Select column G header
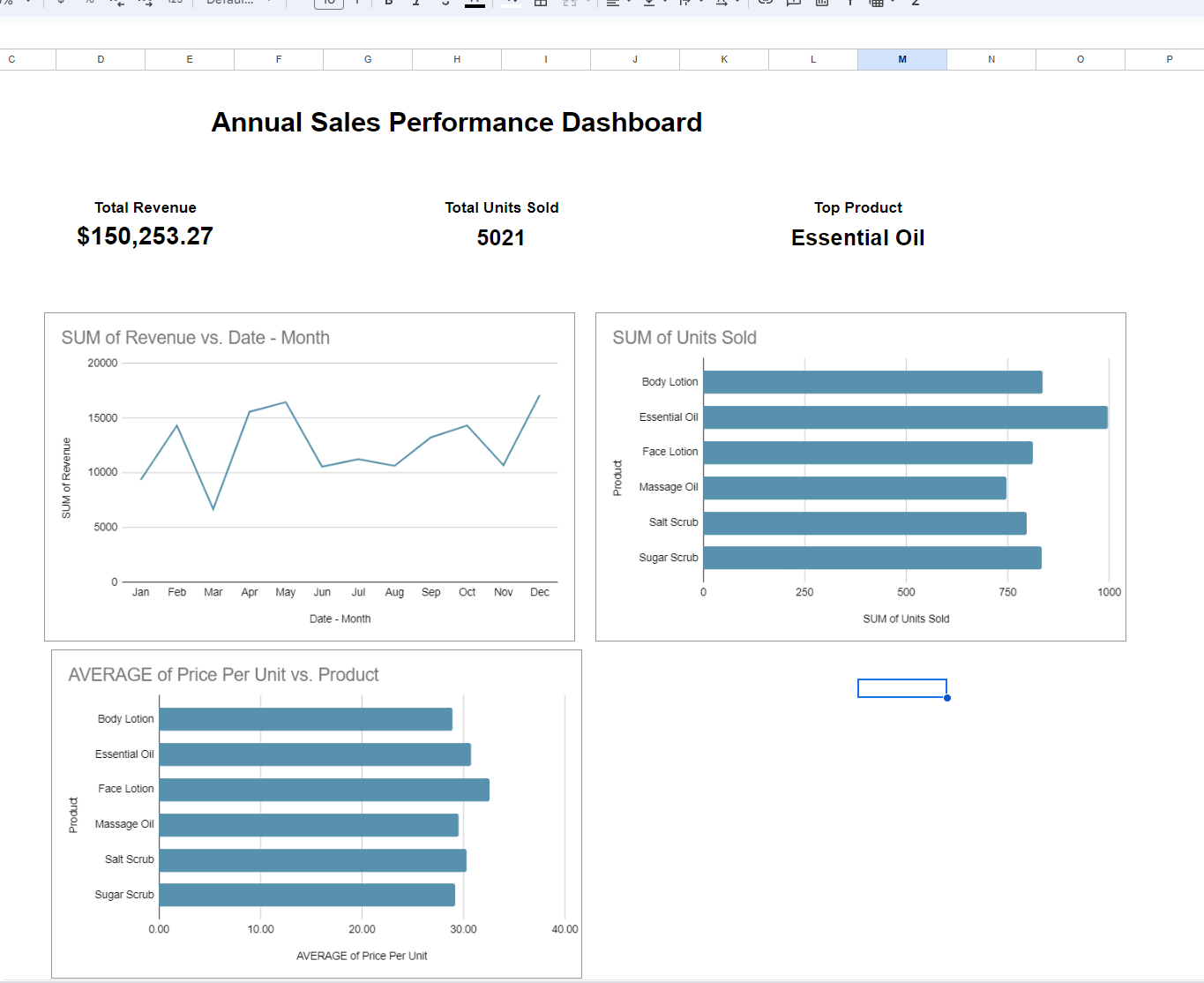This screenshot has width=1204, height=983. [368, 59]
